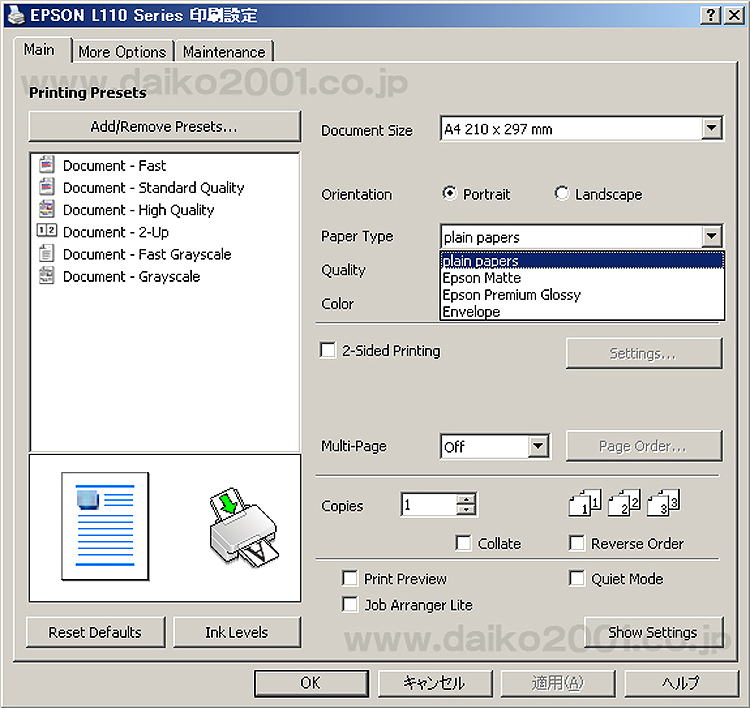Select preset text Document - Fast
Image resolution: width=750 pixels, height=708 pixels.
pos(114,166)
